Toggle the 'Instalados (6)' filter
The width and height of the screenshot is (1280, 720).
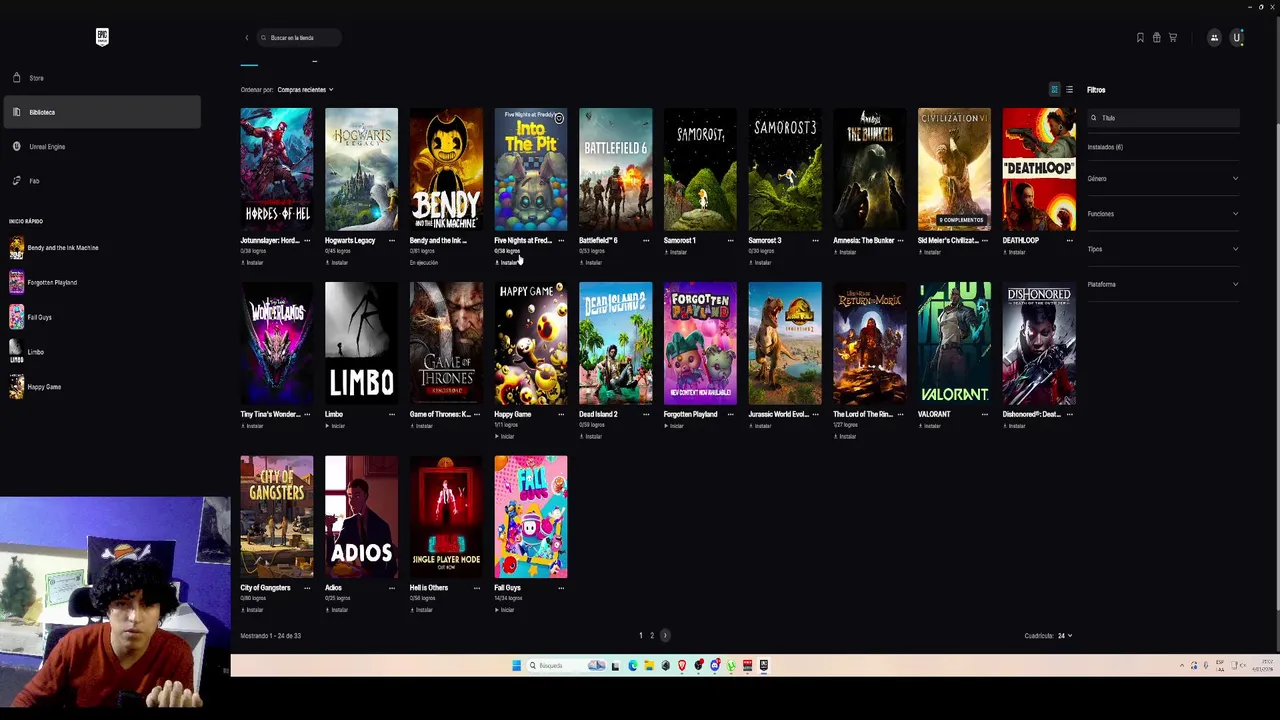coord(1105,147)
